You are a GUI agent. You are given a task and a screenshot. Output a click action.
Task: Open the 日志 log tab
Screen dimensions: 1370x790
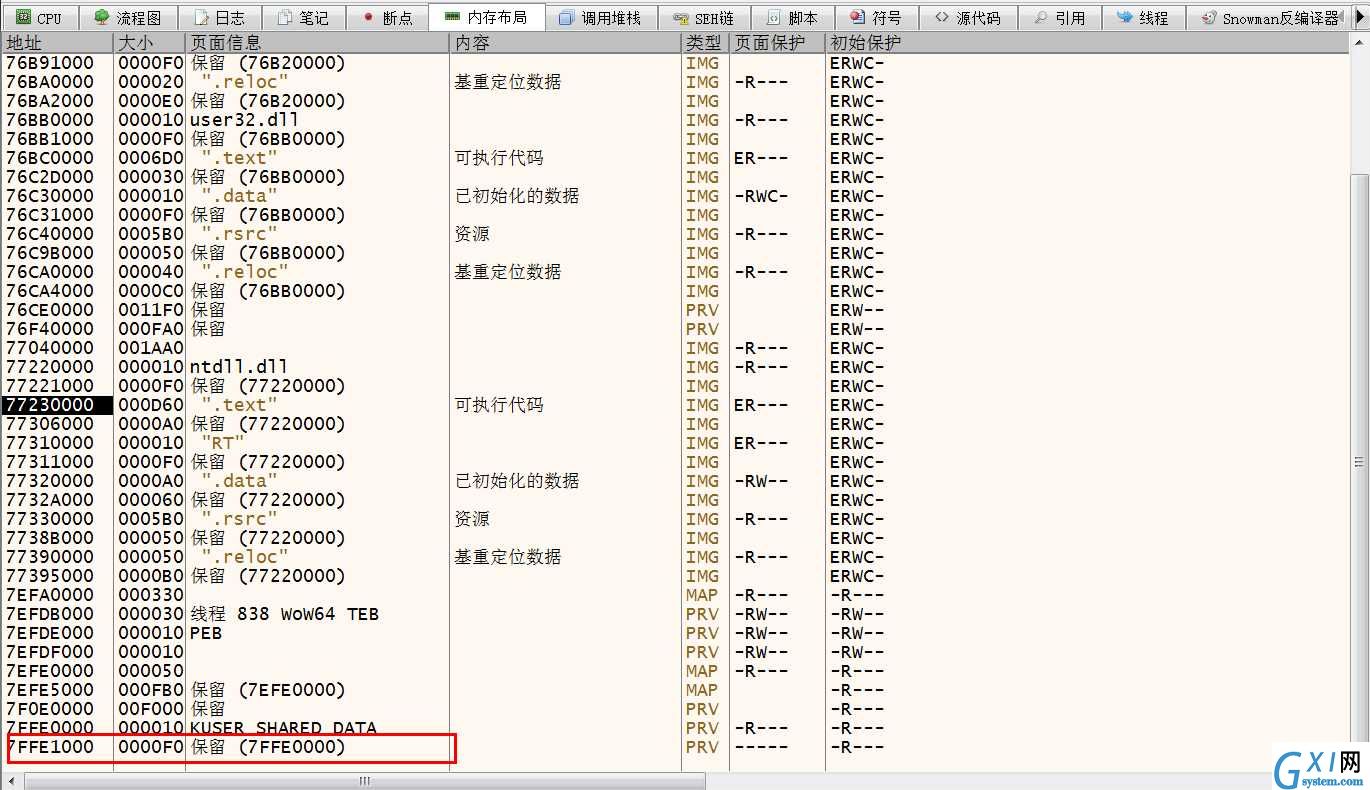point(219,18)
